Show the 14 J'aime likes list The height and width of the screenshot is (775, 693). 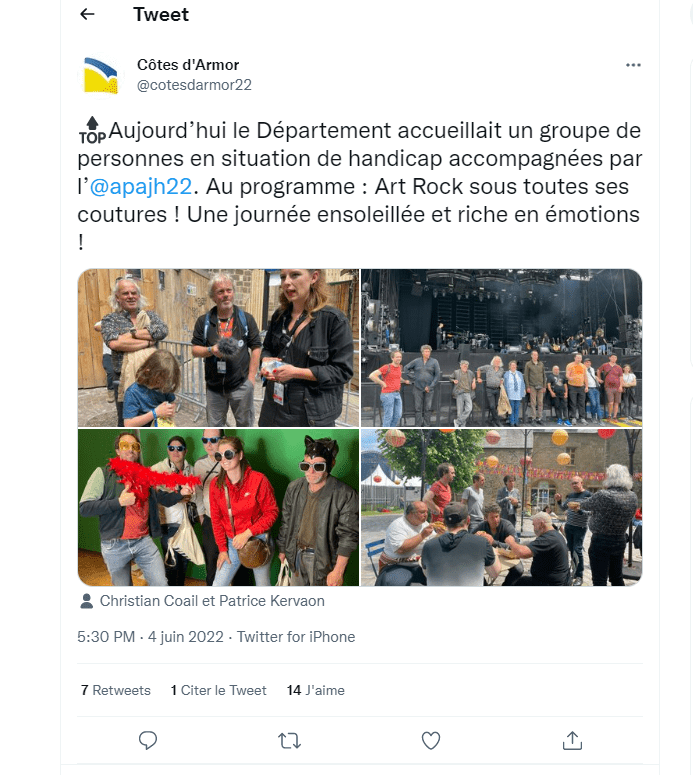316,690
